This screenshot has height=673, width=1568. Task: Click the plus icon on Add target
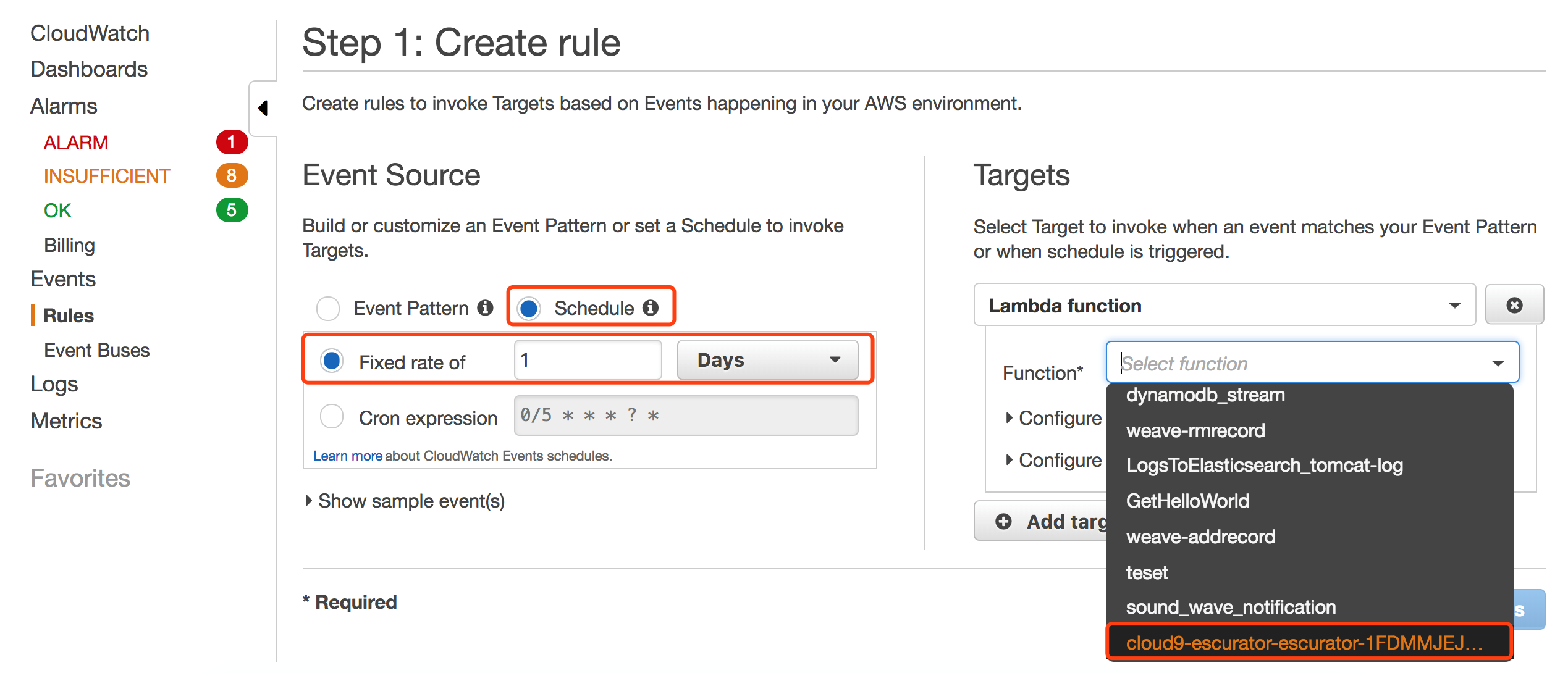[x=1003, y=522]
